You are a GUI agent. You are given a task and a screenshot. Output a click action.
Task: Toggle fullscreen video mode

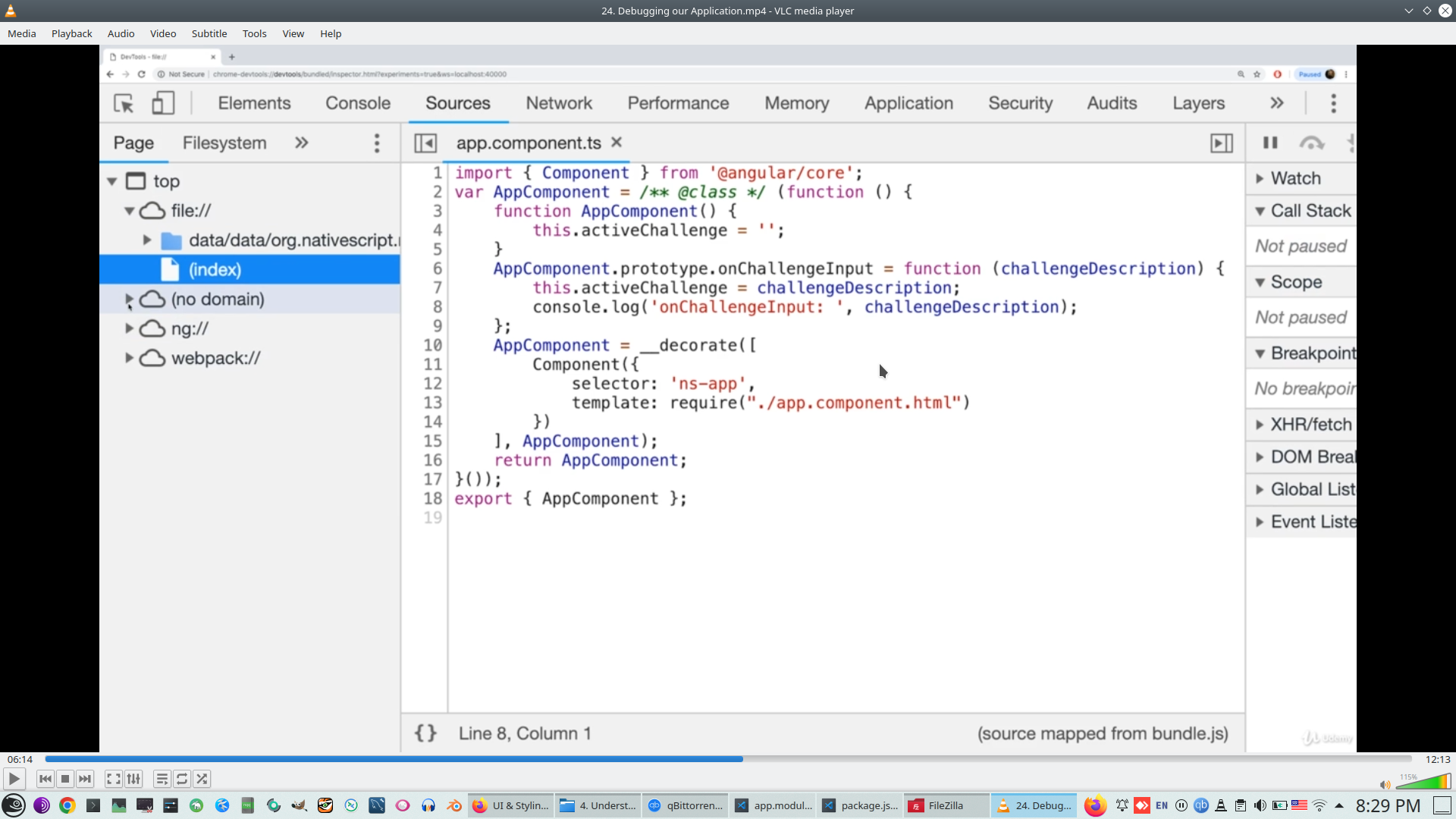(x=113, y=779)
